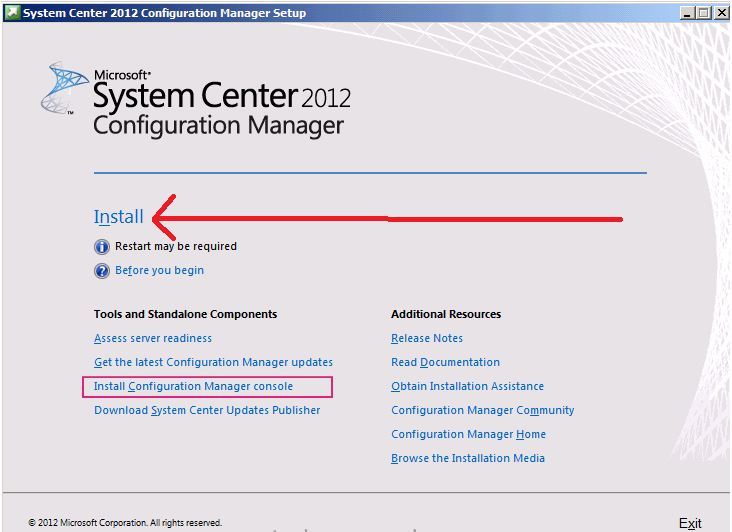Open Assess server readiness tool
Viewport: 732px width, 532px height.
pos(153,338)
